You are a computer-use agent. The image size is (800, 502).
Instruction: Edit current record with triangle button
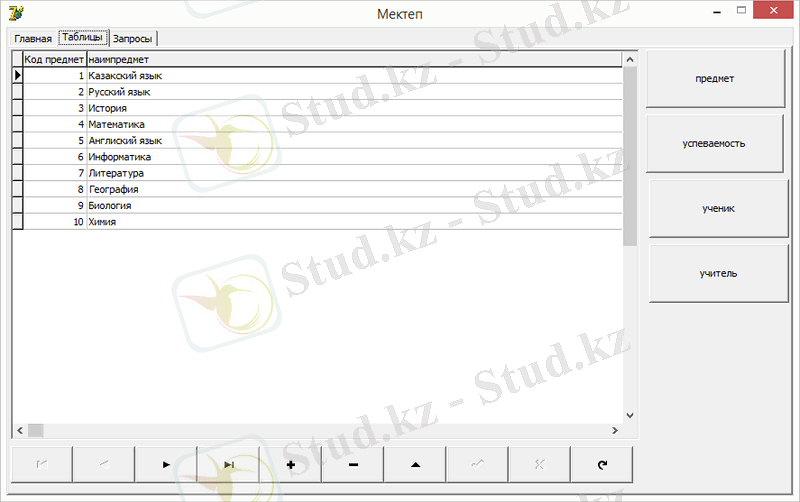(x=415, y=464)
